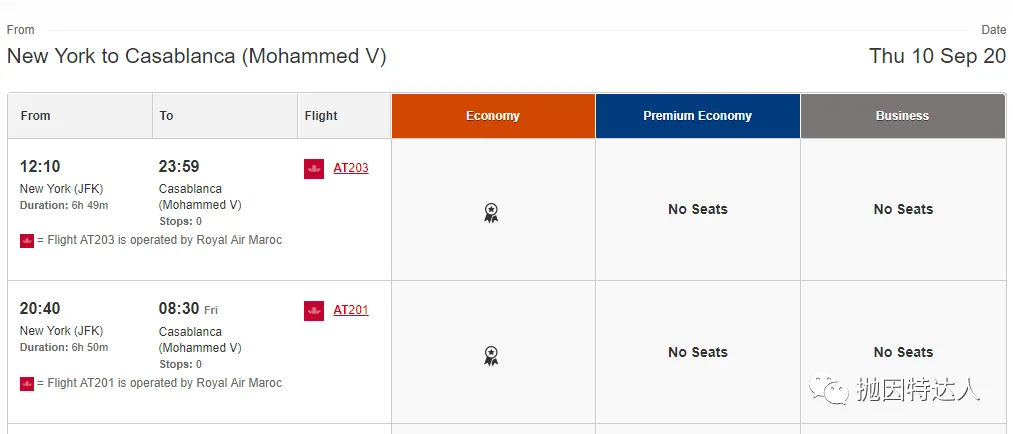
Task: Click the WeChat watermark icon
Action: (828, 389)
